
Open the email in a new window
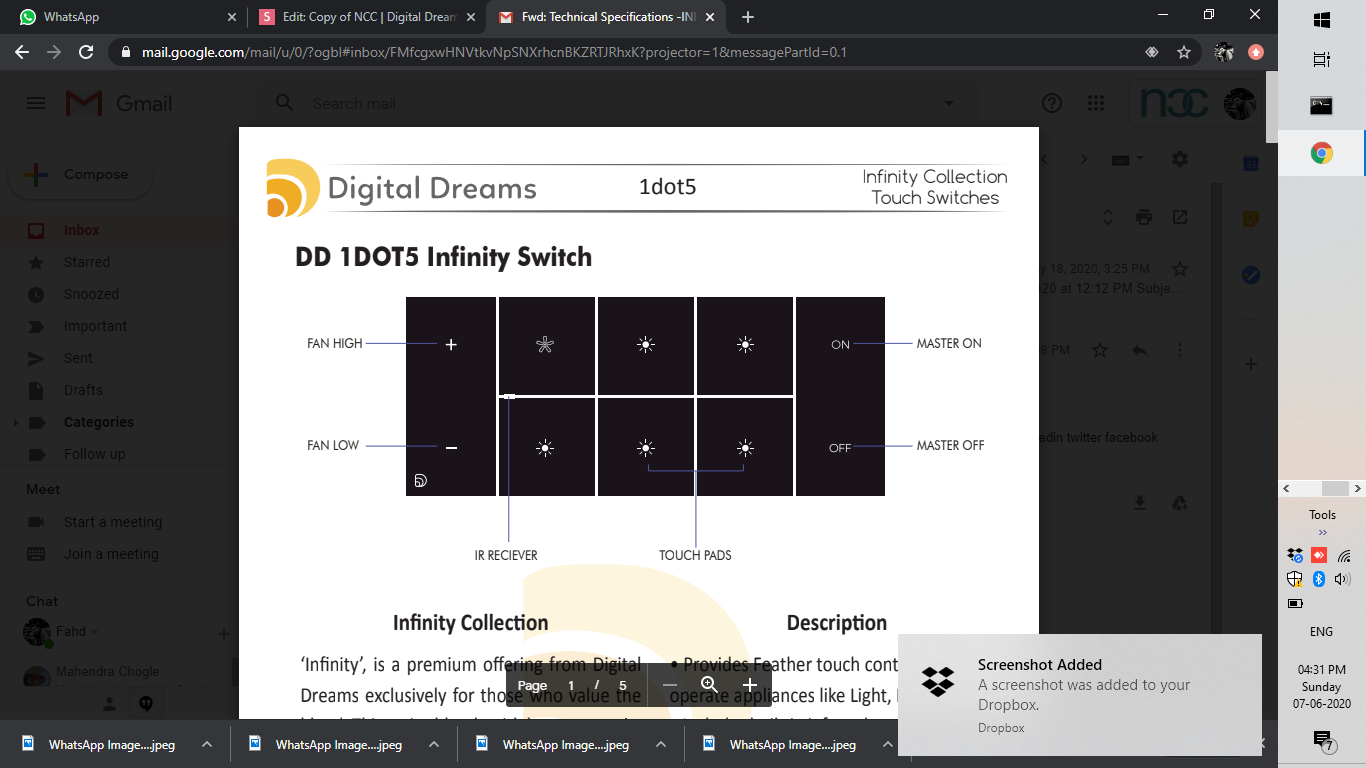tap(1180, 217)
